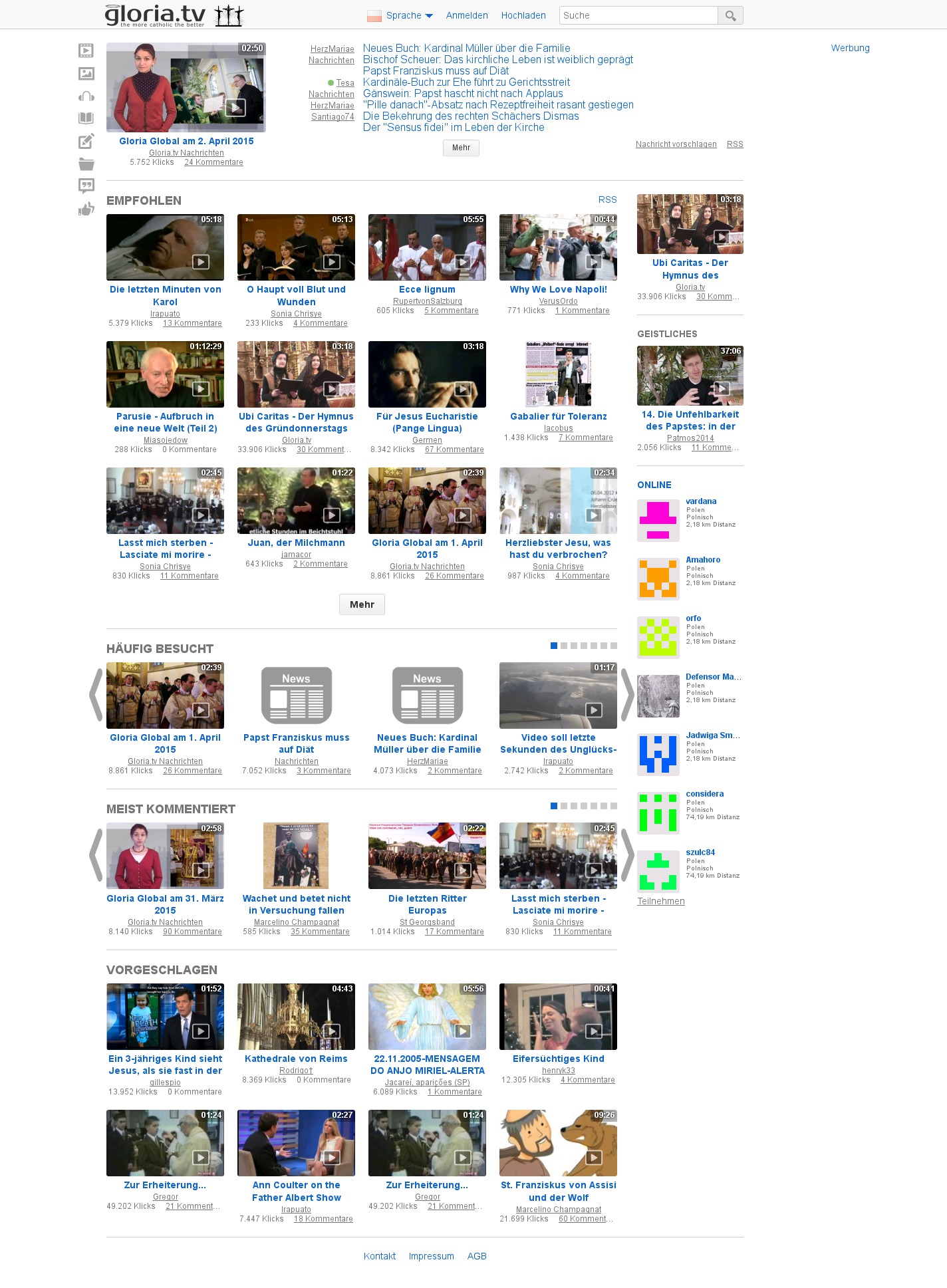Open Defensor Ma... profile picture

pyautogui.click(x=658, y=696)
